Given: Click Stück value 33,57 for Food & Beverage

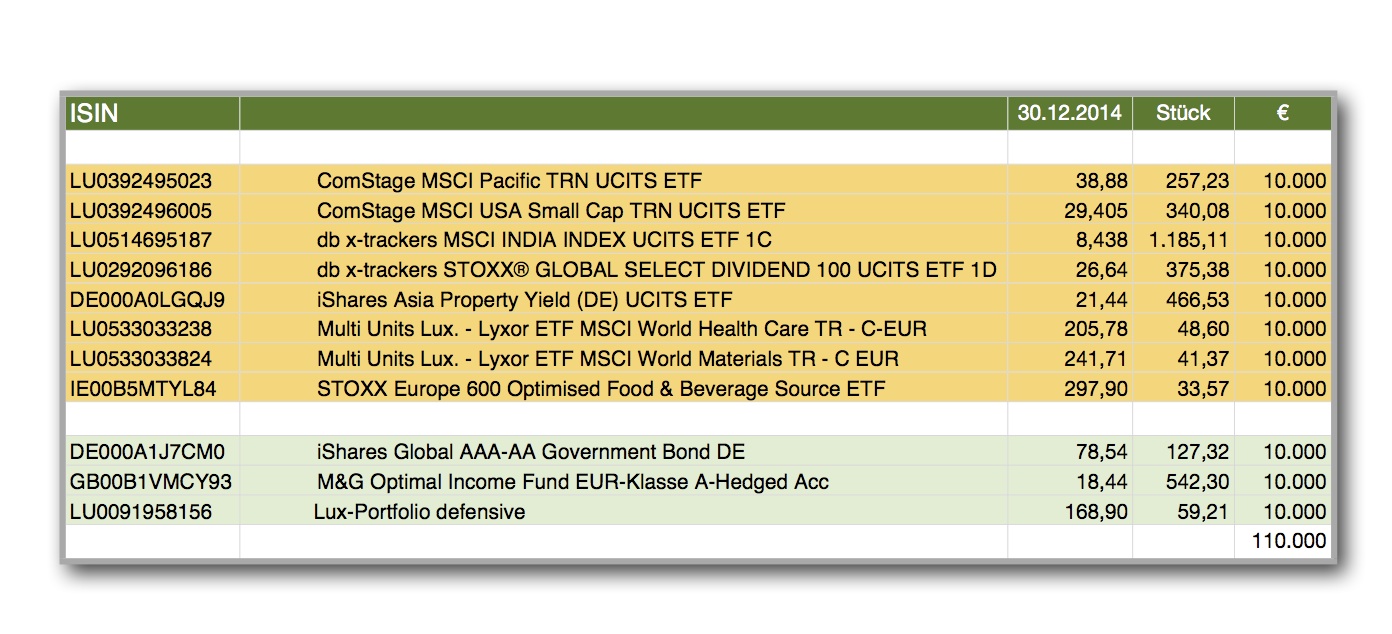Looking at the screenshot, I should tap(1203, 388).
